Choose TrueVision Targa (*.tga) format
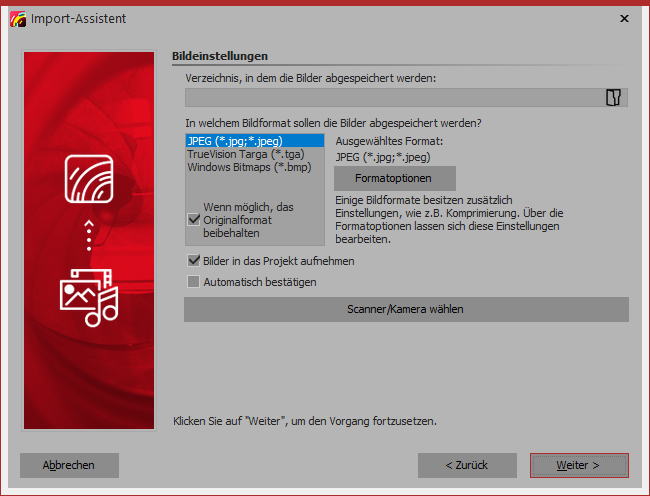This screenshot has width=650, height=496. tap(245, 154)
